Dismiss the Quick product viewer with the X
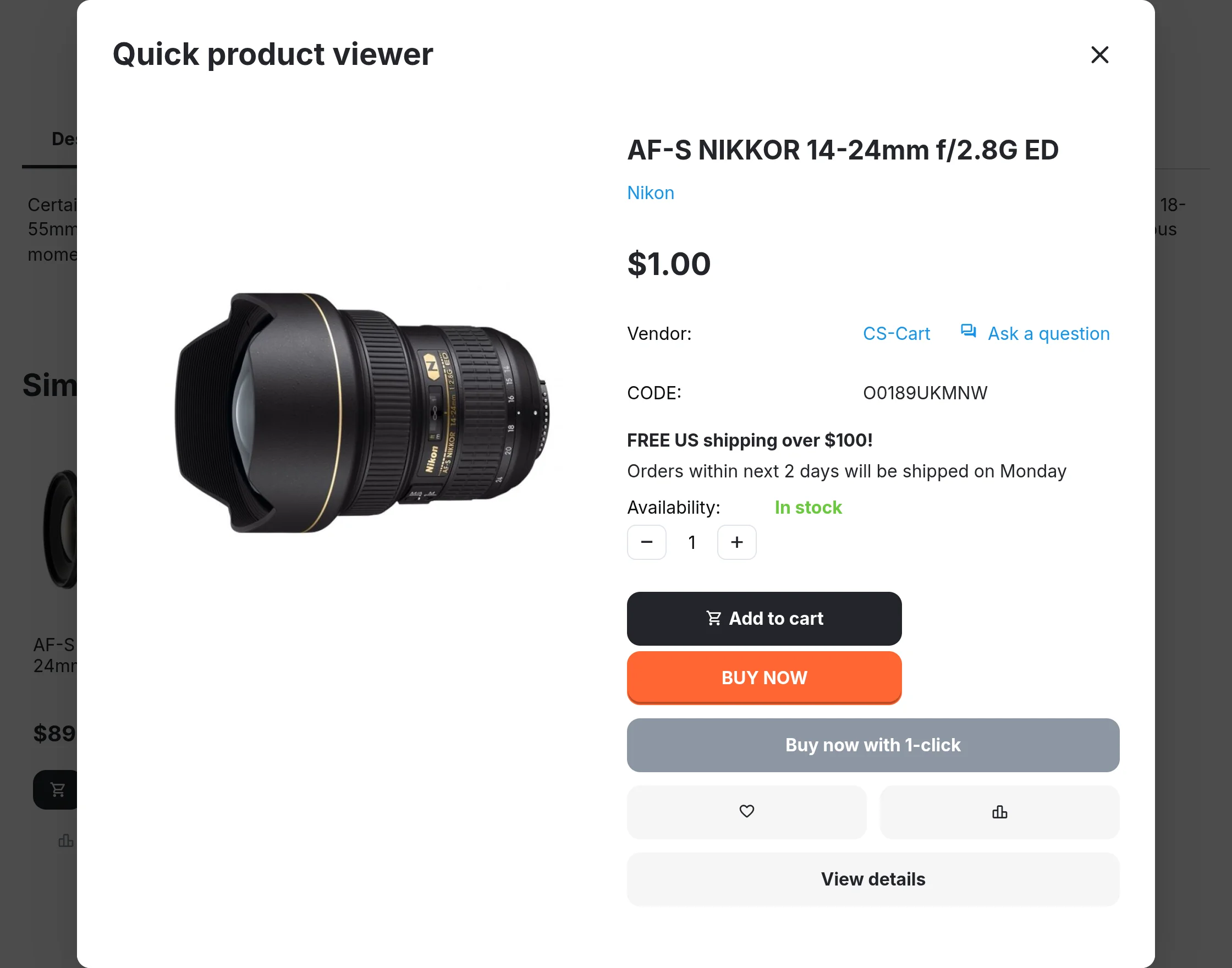This screenshot has height=968, width=1232. tap(1099, 55)
